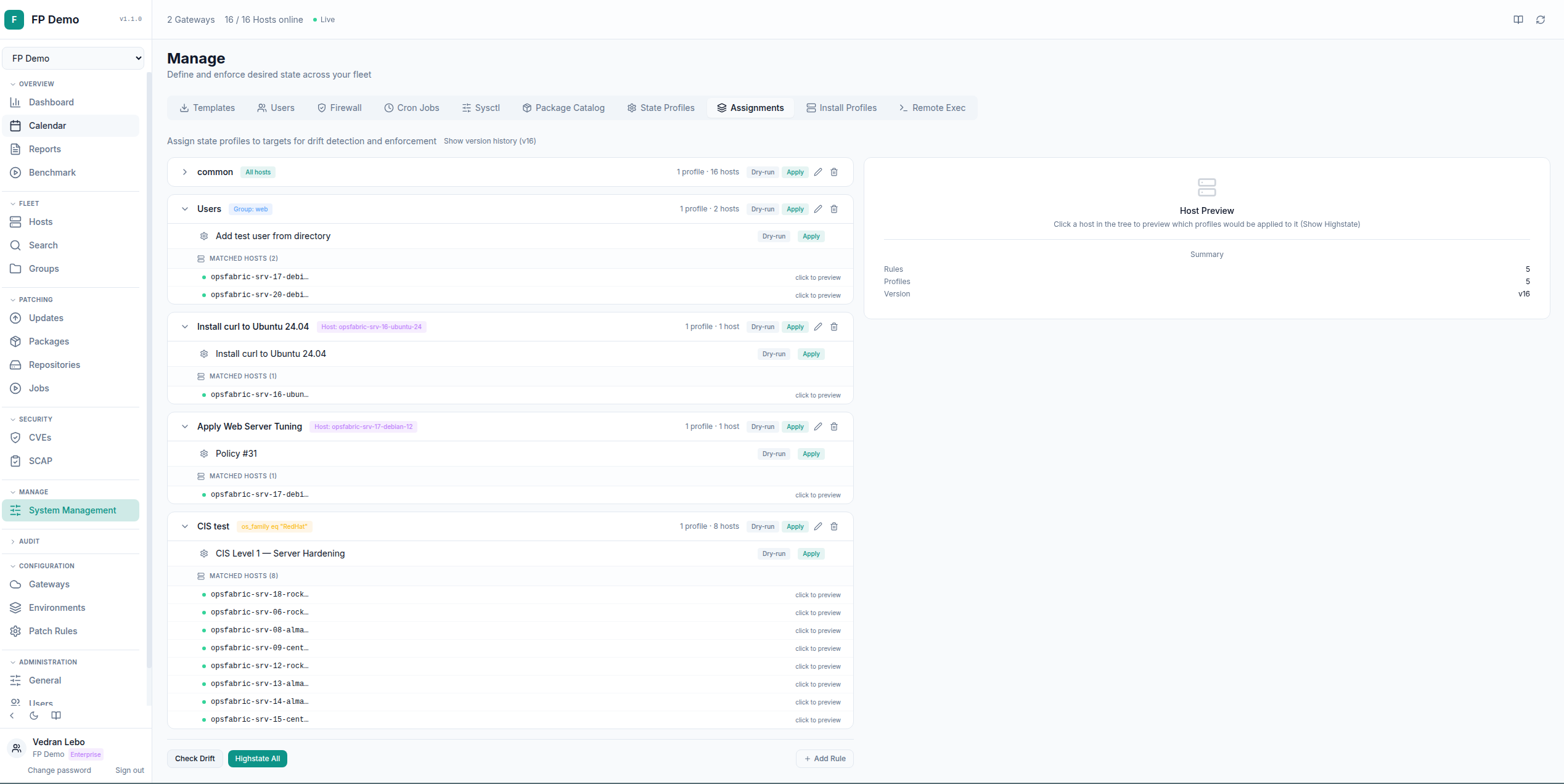The image size is (1564, 784).
Task: Toggle Dry-run on the CIS test rule
Action: click(762, 526)
